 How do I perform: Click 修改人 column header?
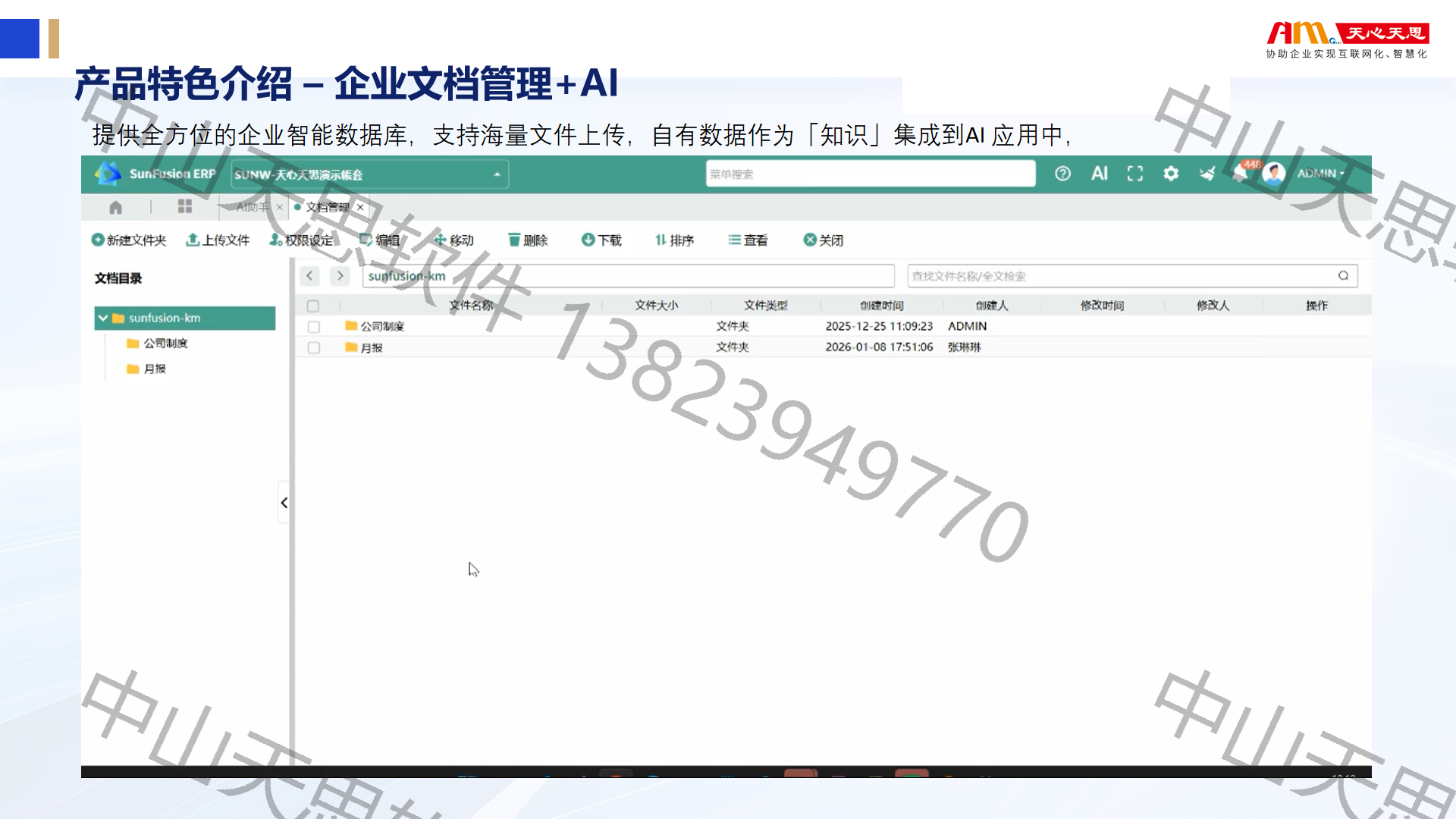coord(1213,306)
